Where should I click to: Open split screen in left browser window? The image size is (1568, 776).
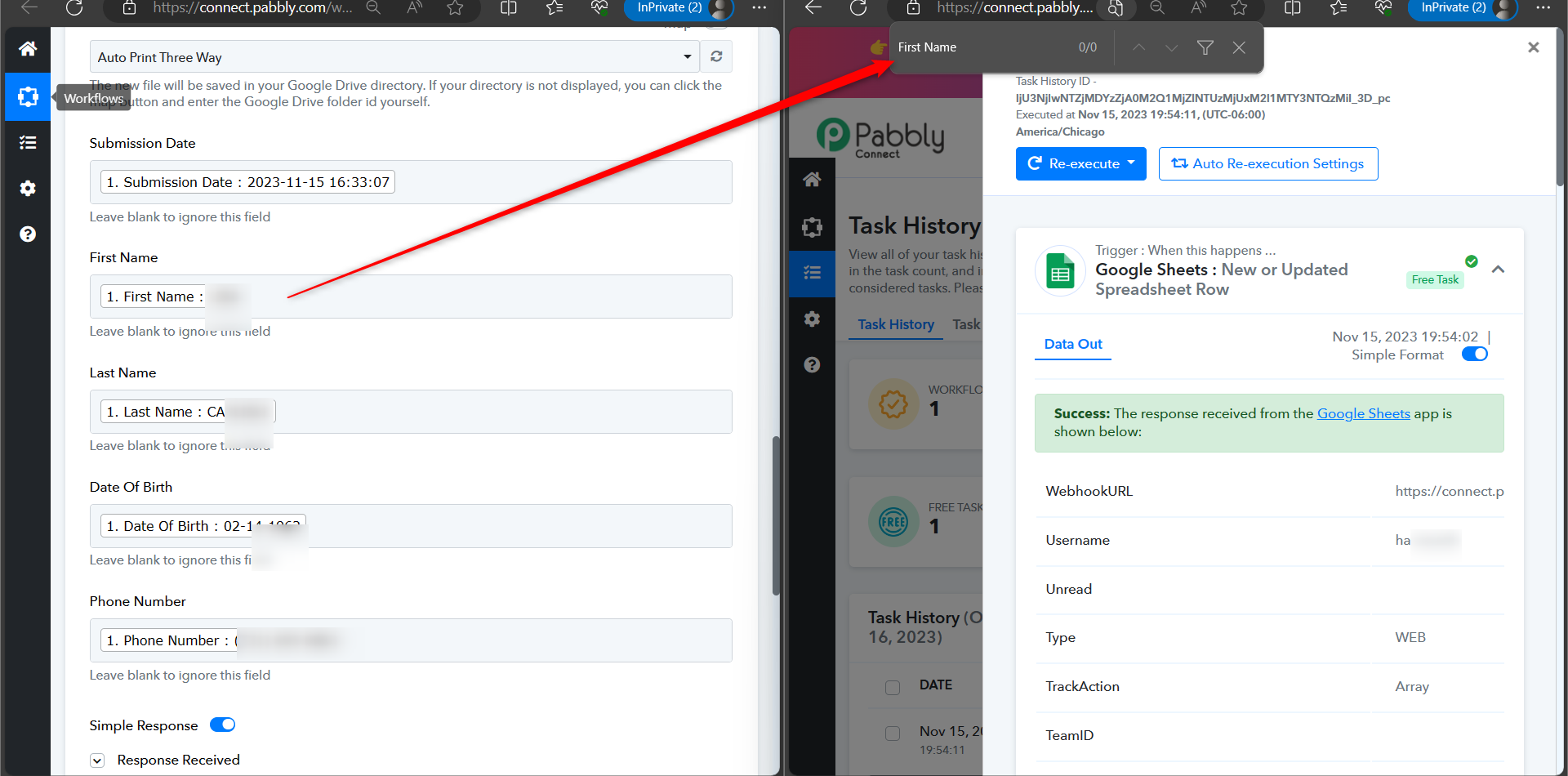[508, 8]
